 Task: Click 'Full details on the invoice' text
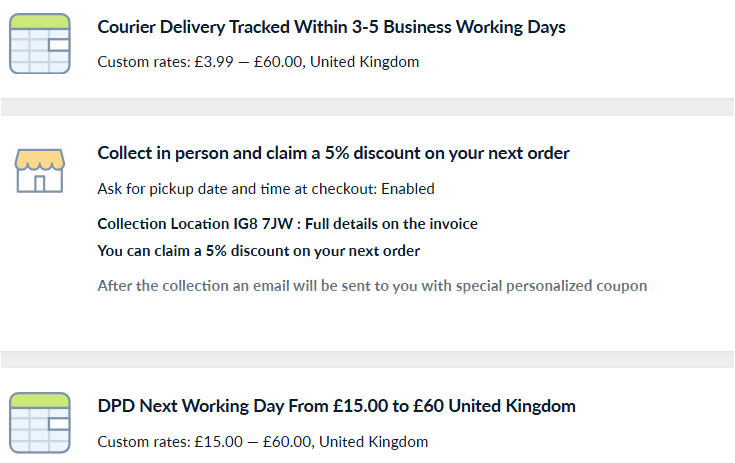coord(398,224)
